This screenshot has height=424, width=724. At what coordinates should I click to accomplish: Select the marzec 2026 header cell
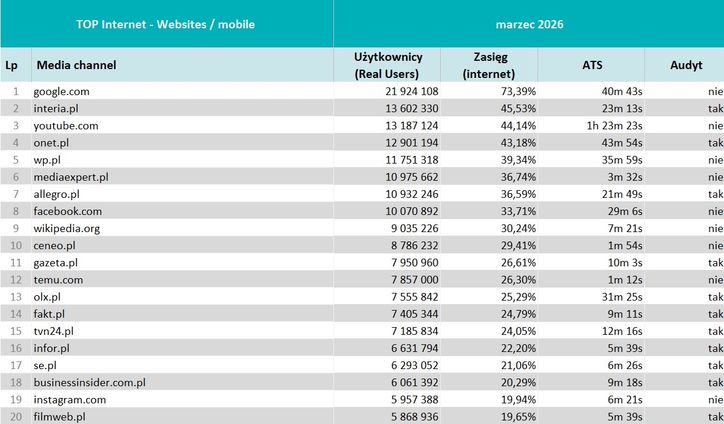tap(528, 23)
